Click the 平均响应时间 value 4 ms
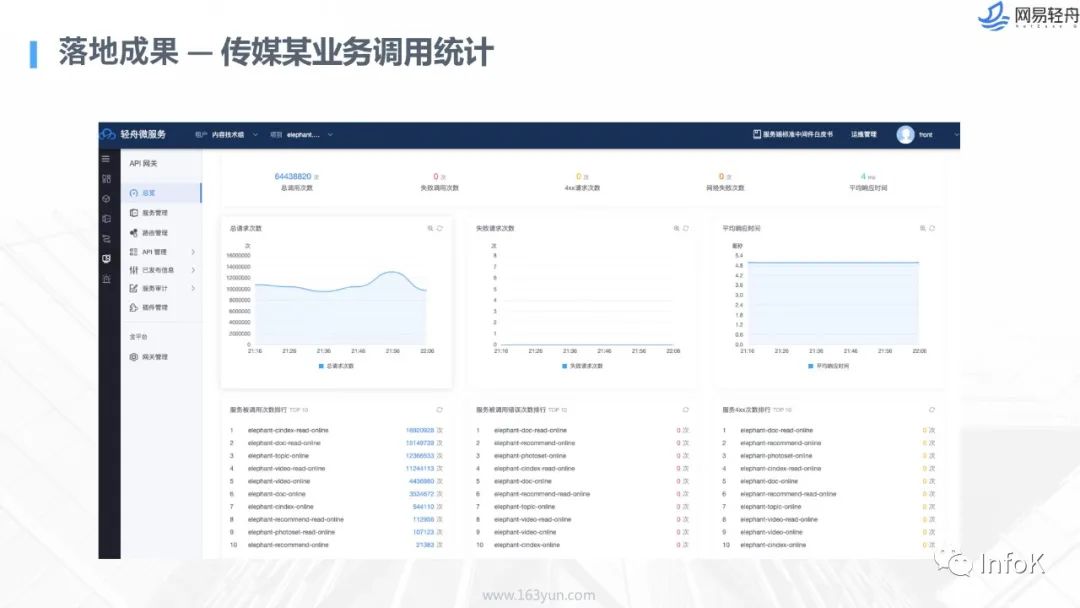This screenshot has height=608, width=1080. [867, 176]
